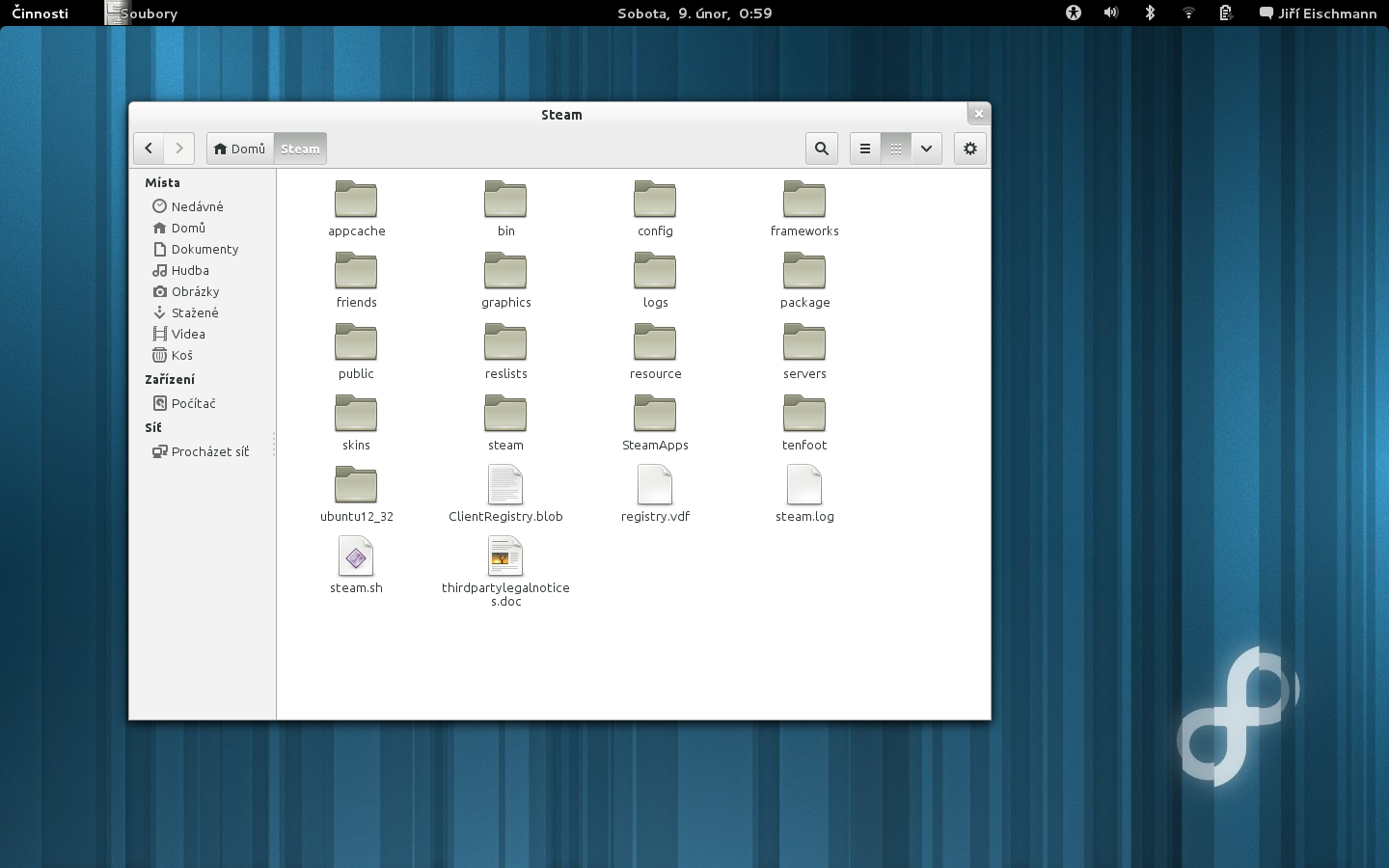Image resolution: width=1389 pixels, height=868 pixels.
Task: Switch to icon grid view
Action: (896, 149)
